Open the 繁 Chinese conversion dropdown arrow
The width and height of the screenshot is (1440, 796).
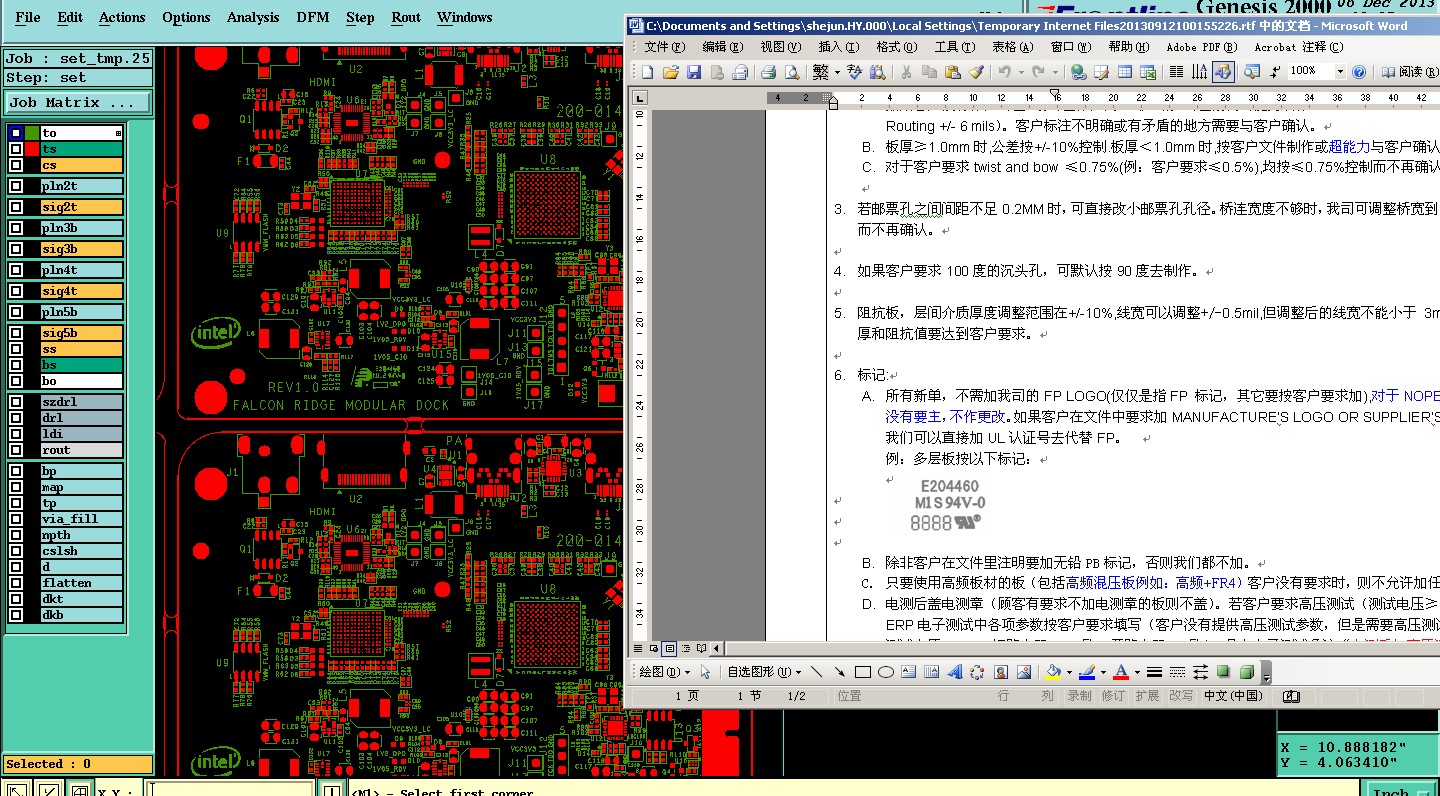838,72
